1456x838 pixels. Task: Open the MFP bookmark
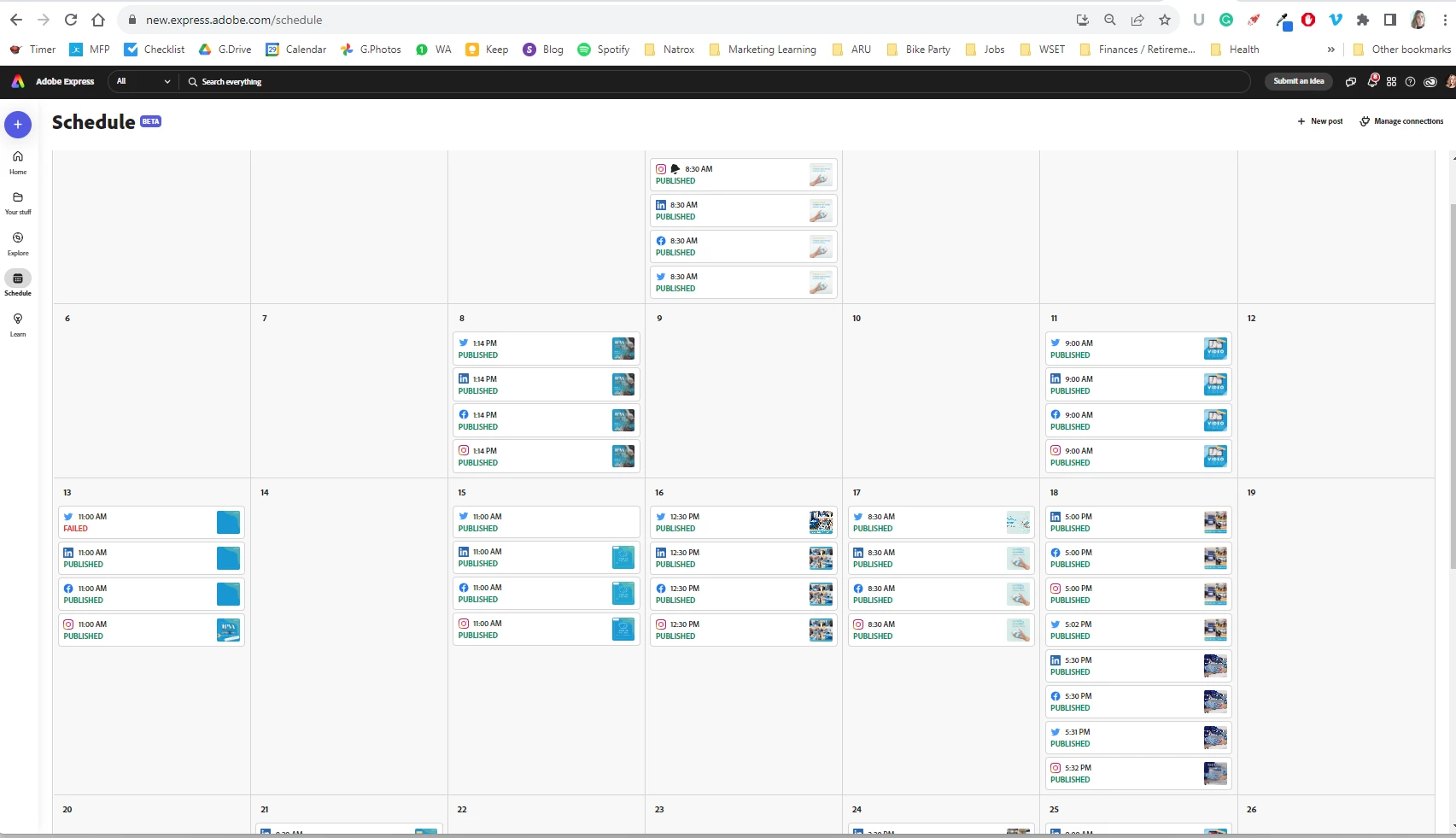point(90,50)
